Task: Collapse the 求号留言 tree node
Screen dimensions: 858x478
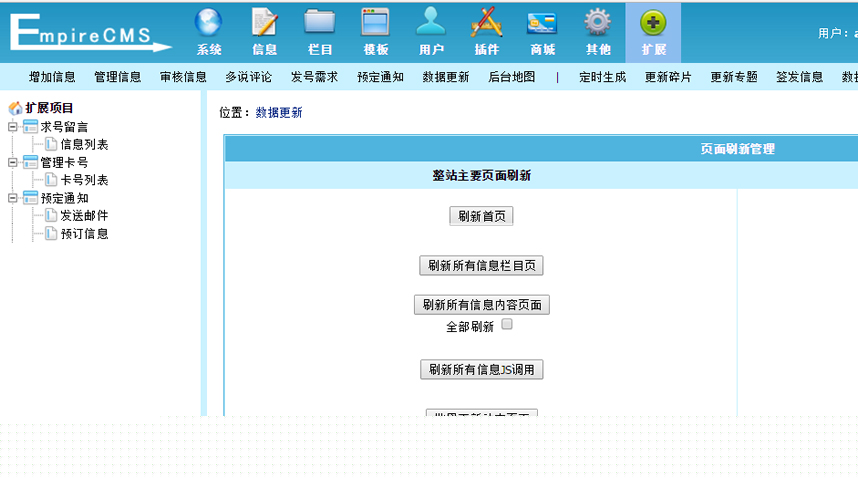Action: [x=13, y=127]
